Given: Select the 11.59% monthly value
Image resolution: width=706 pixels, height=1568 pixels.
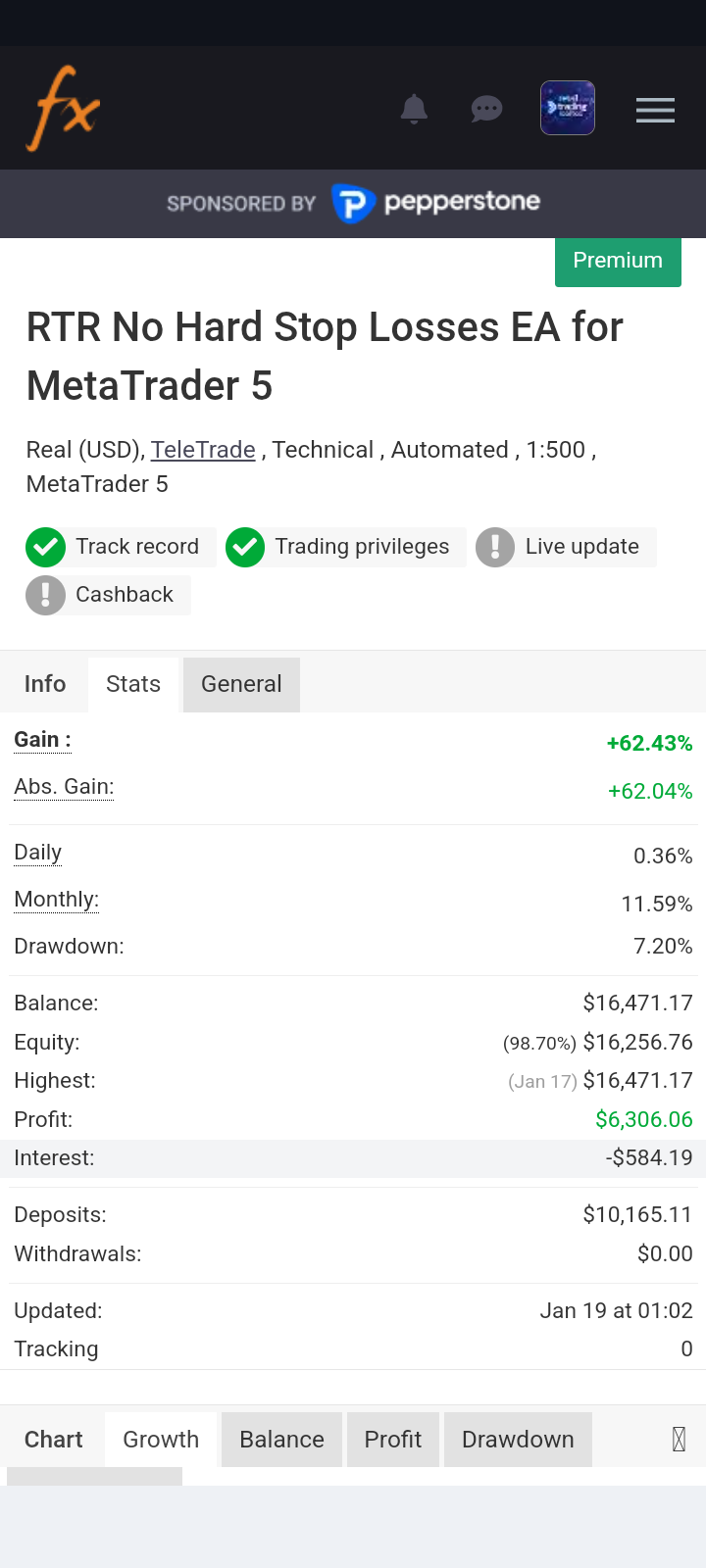Looking at the screenshot, I should coord(657,904).
